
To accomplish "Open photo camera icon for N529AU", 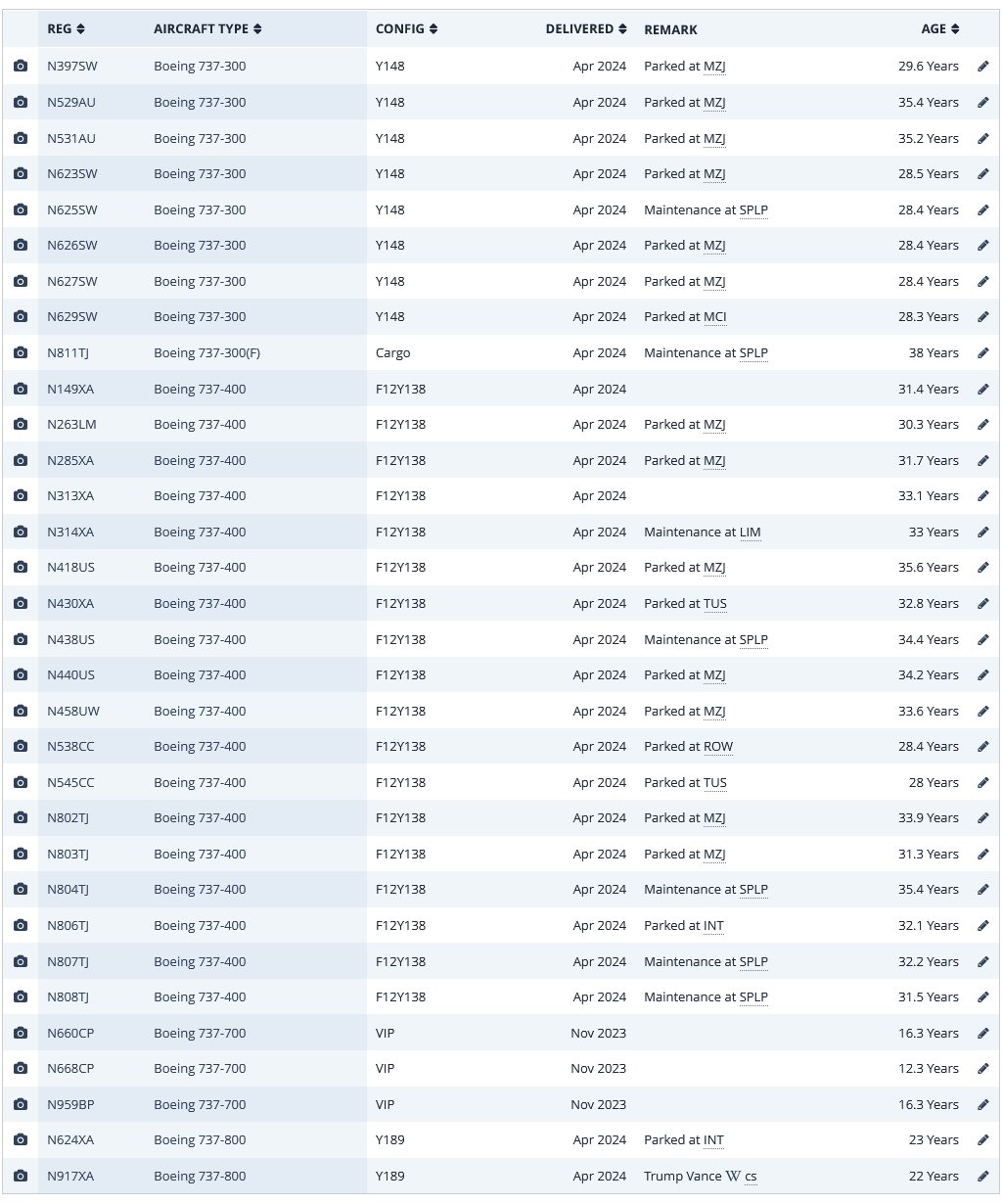I will point(21,102).
